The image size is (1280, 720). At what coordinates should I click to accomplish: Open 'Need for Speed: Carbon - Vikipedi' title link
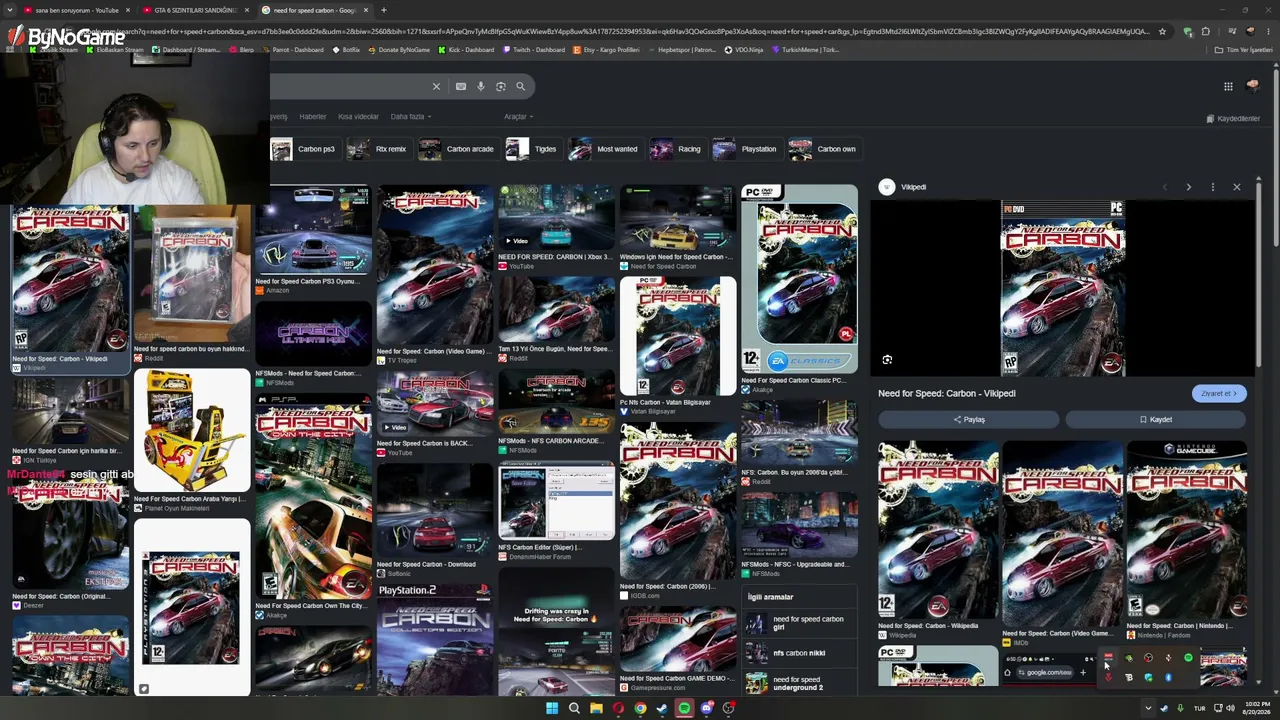[947, 393]
